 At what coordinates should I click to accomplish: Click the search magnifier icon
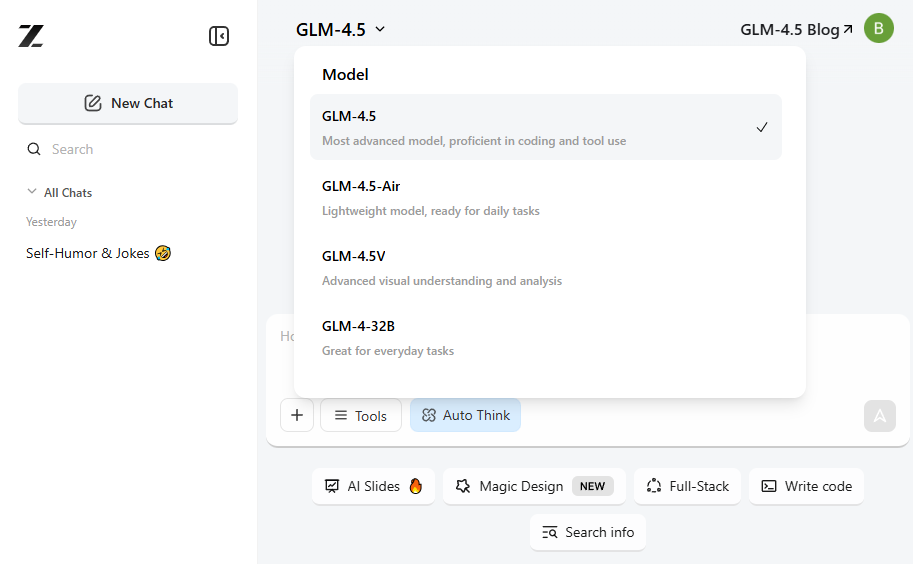click(34, 149)
